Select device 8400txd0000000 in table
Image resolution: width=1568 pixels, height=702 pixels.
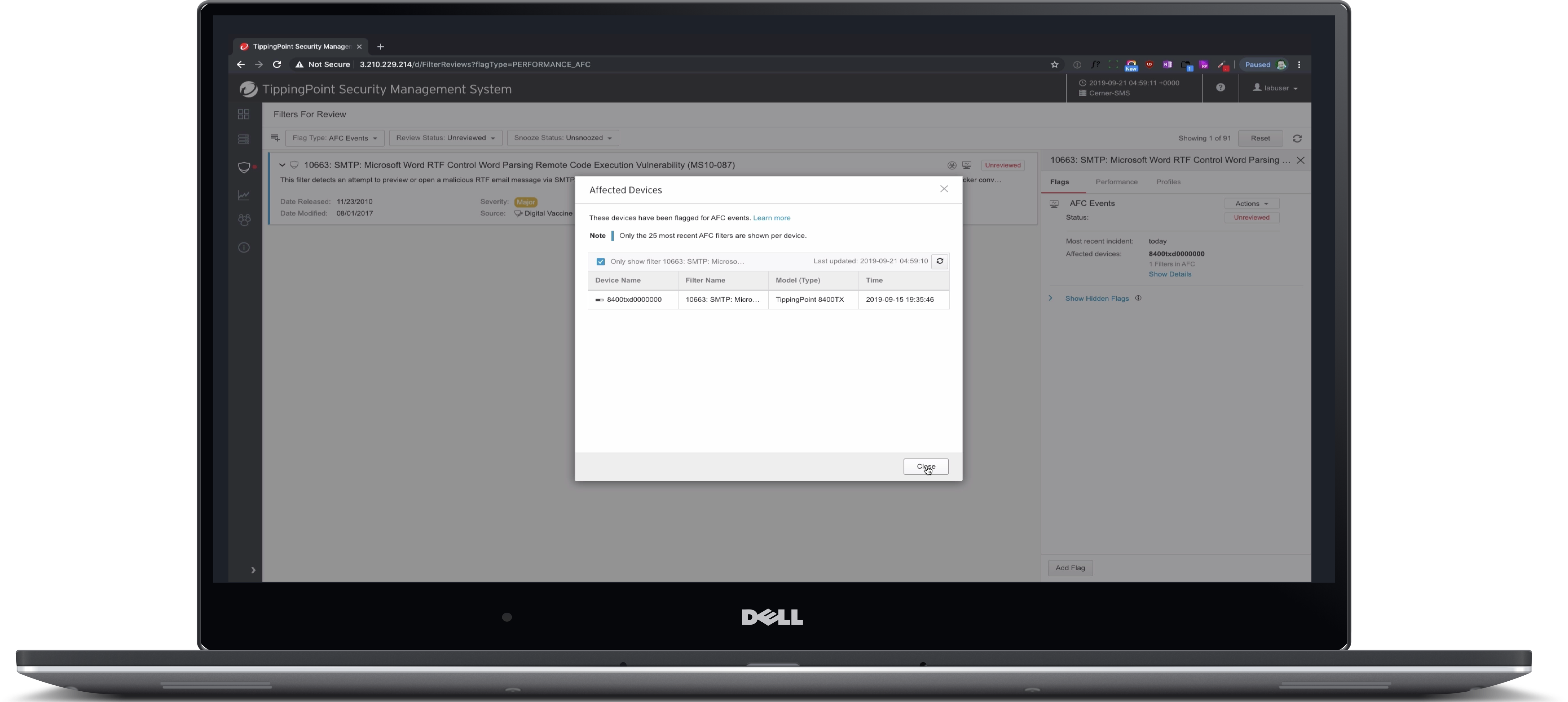pyautogui.click(x=634, y=300)
